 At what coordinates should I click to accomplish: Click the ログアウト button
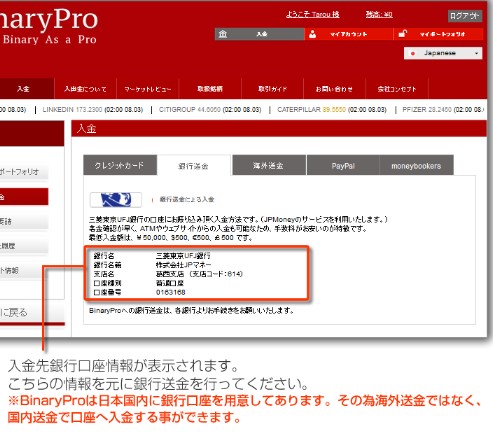(x=465, y=16)
